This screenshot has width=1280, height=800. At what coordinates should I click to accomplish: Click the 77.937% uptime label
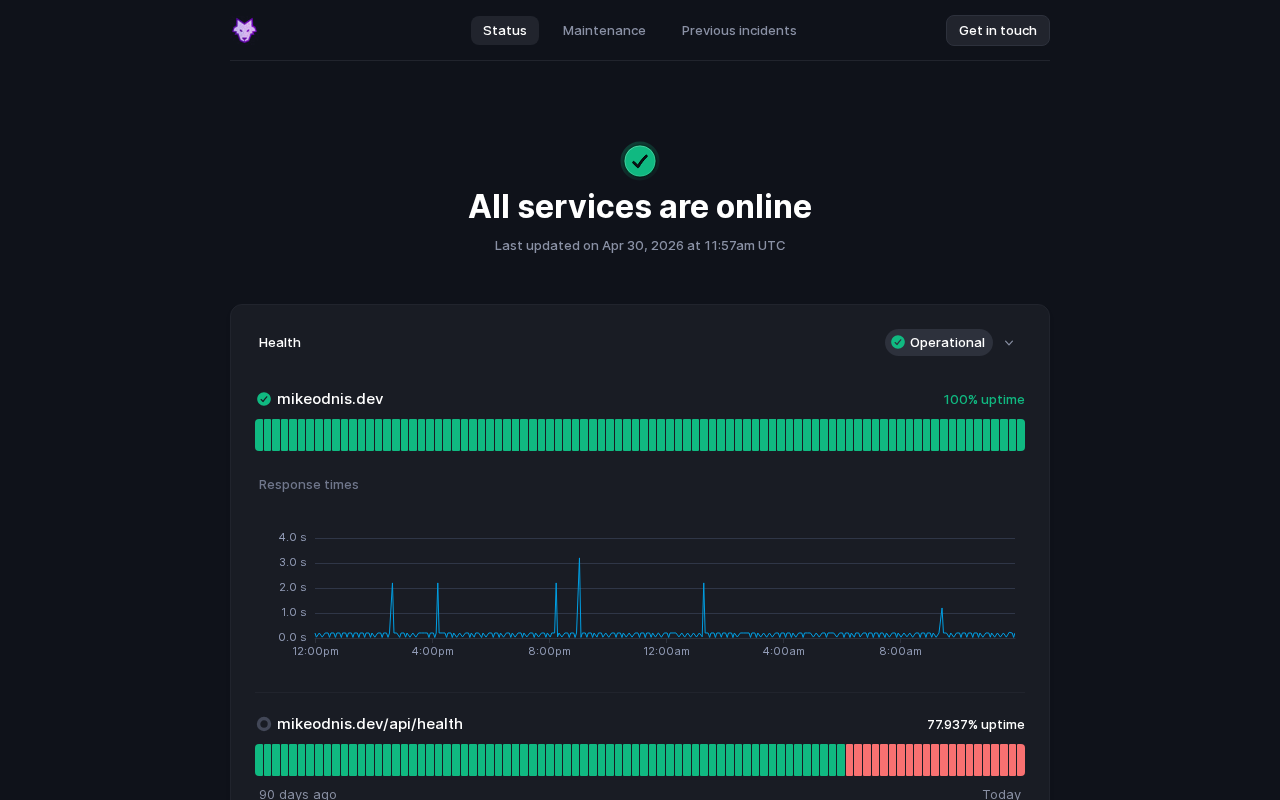pyautogui.click(x=976, y=724)
